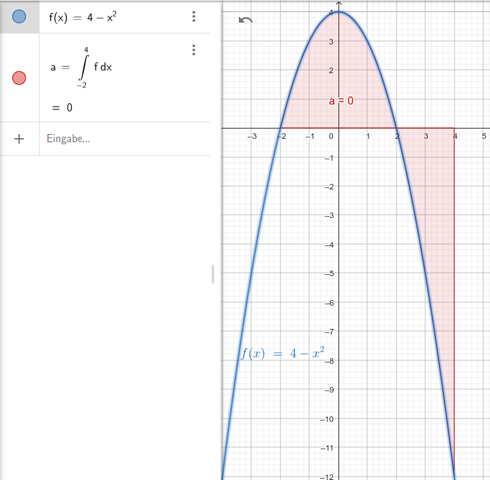Click the undo arrow in graphics view

click(246, 20)
